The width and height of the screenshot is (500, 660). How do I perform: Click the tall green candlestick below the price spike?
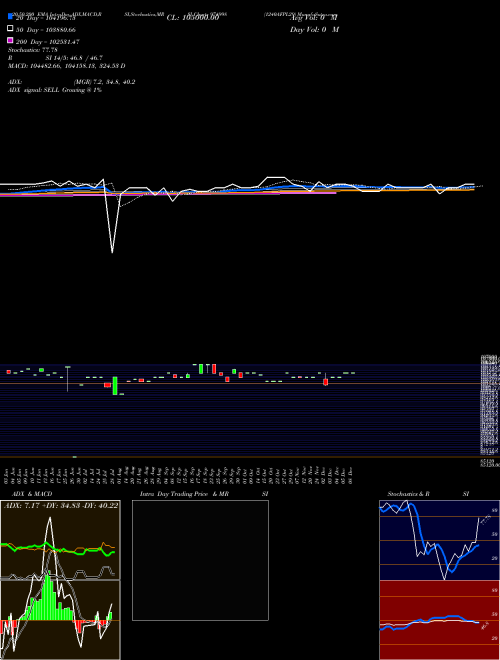(115, 386)
